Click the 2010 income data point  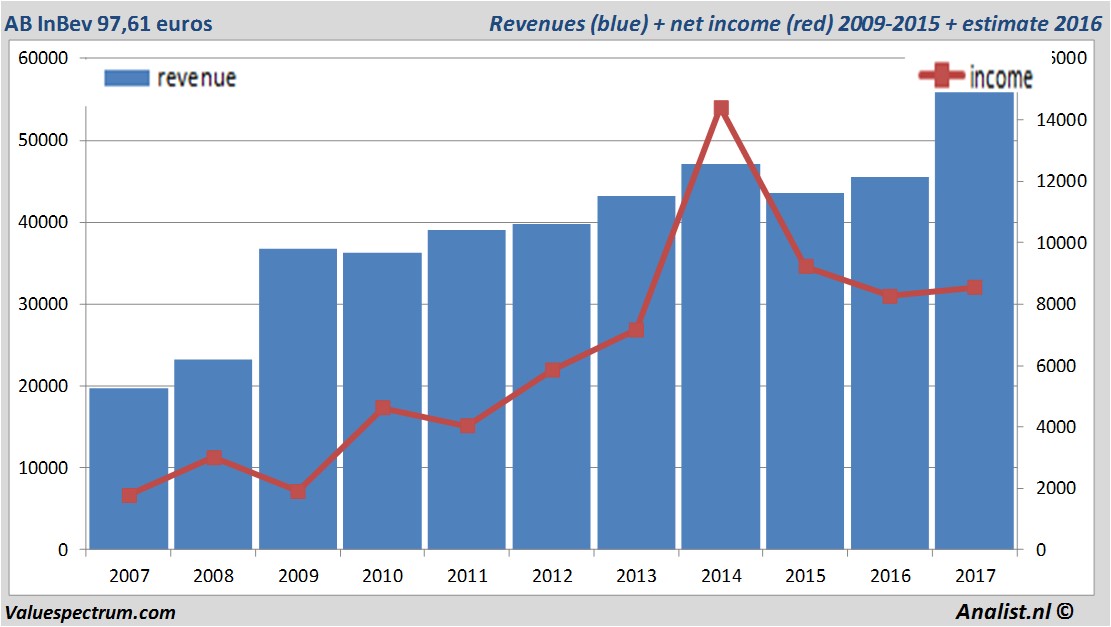pos(383,407)
